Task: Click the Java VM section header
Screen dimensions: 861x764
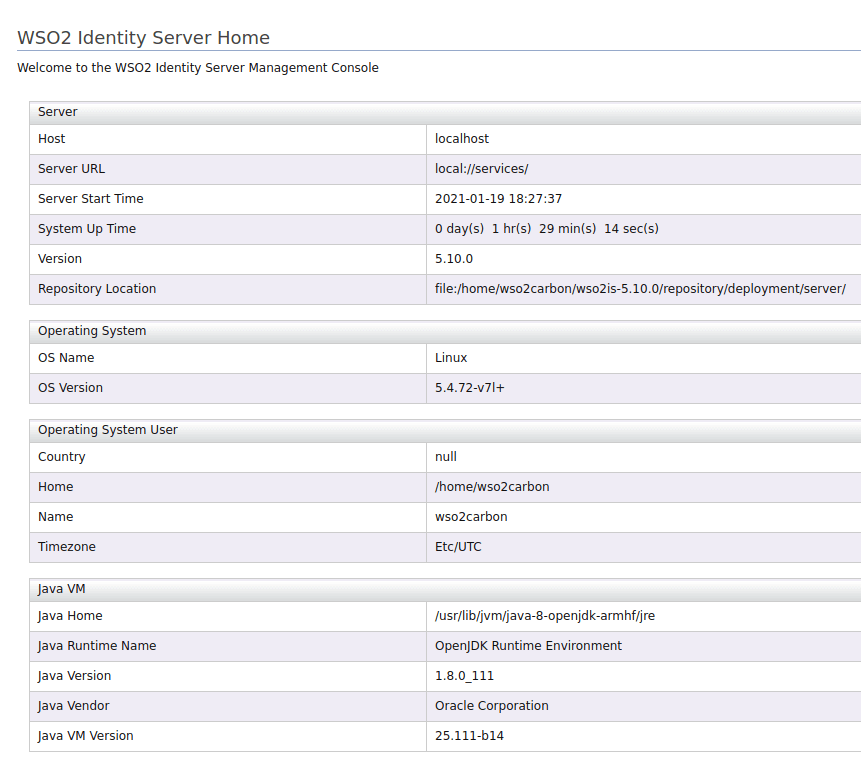Action: click(62, 589)
